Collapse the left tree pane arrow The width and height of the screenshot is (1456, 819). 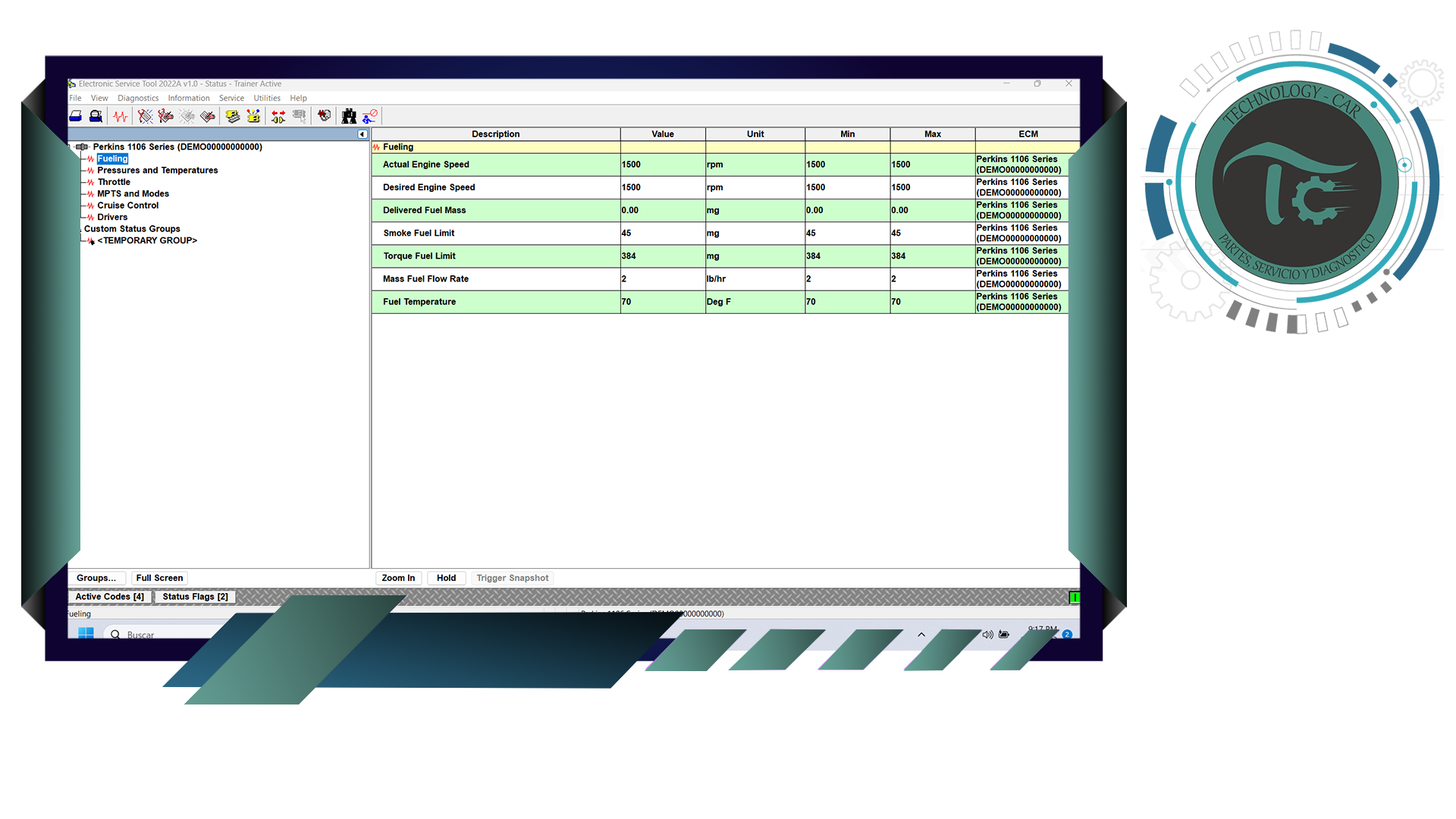(362, 134)
